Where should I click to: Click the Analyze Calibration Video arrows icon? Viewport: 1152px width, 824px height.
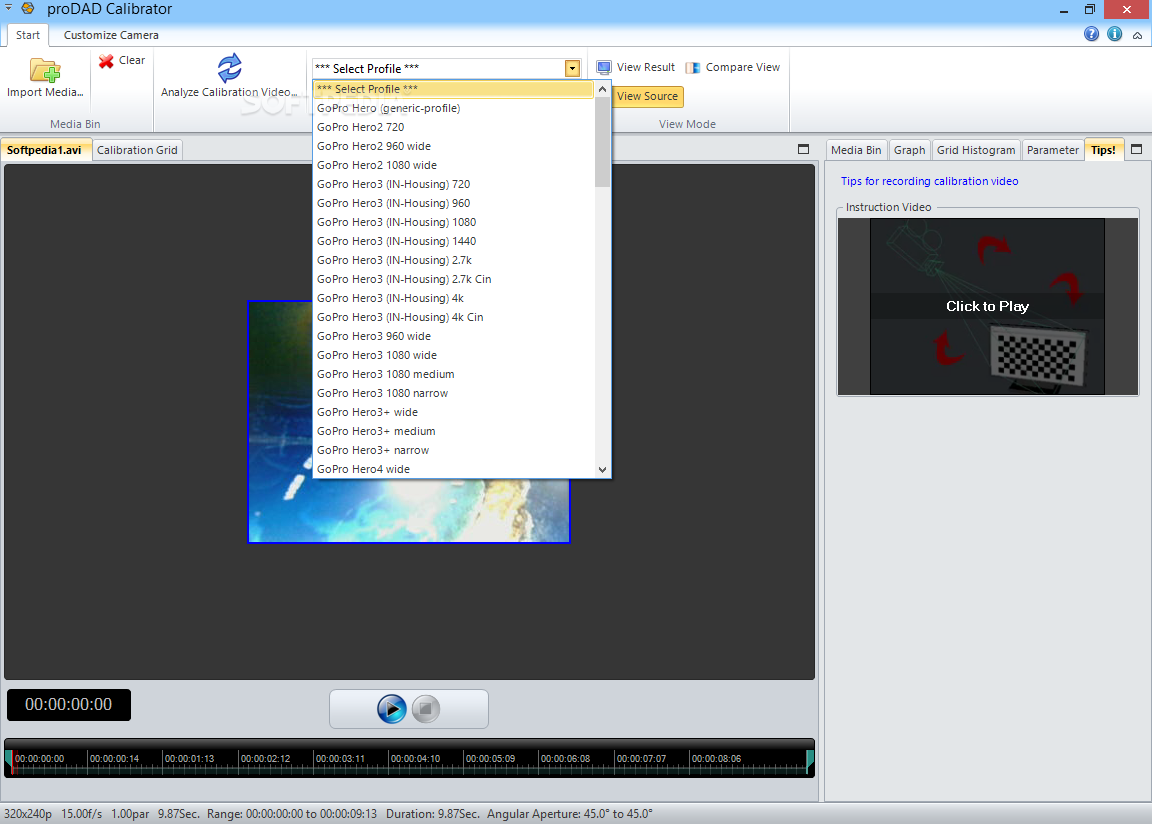pos(229,68)
